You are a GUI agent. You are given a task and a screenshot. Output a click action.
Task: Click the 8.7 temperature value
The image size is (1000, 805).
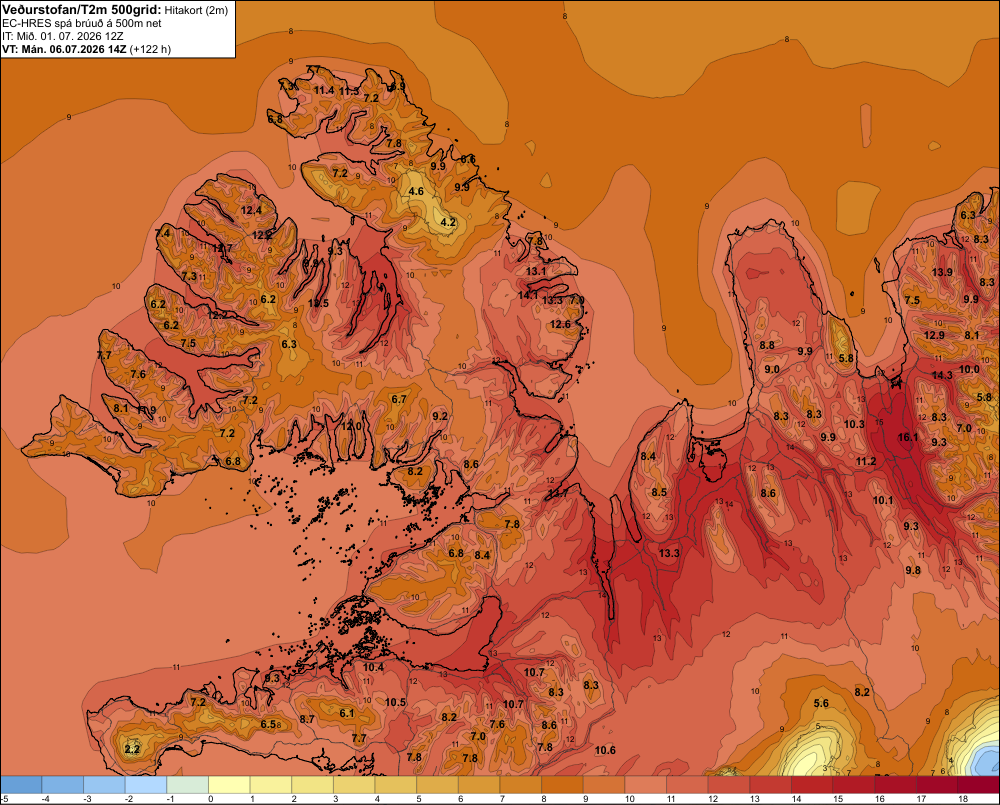[x=307, y=719]
